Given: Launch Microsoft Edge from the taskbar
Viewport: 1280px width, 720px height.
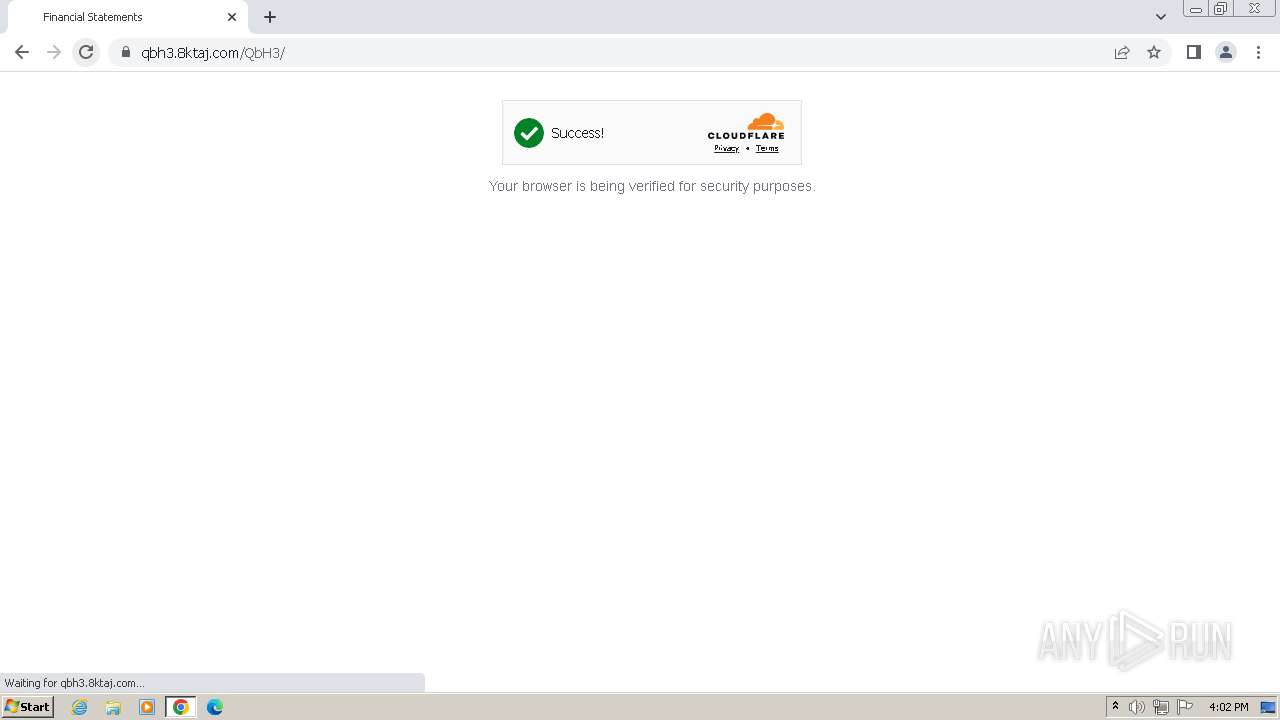Looking at the screenshot, I should tap(215, 707).
